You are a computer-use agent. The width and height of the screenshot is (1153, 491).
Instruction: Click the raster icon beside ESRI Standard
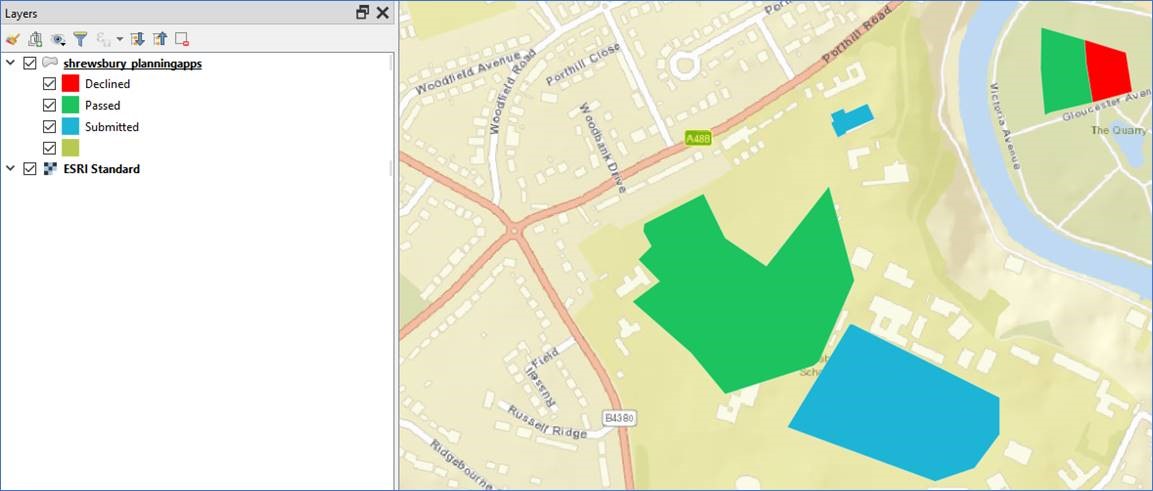(50, 168)
